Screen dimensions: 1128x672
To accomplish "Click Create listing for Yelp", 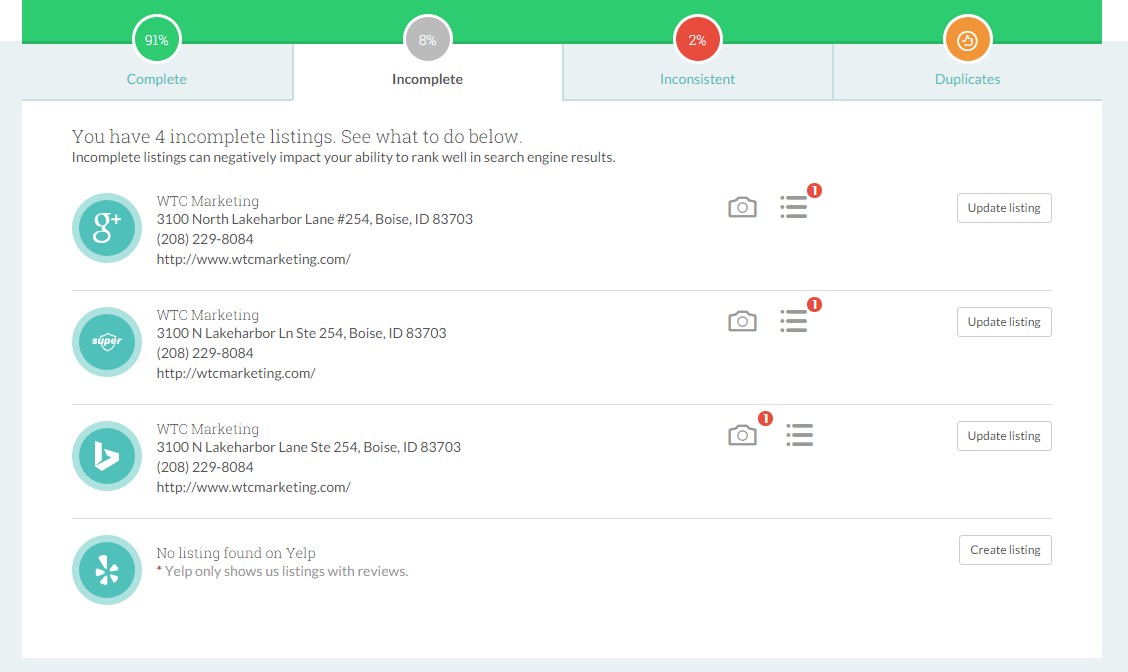I will 1005,549.
